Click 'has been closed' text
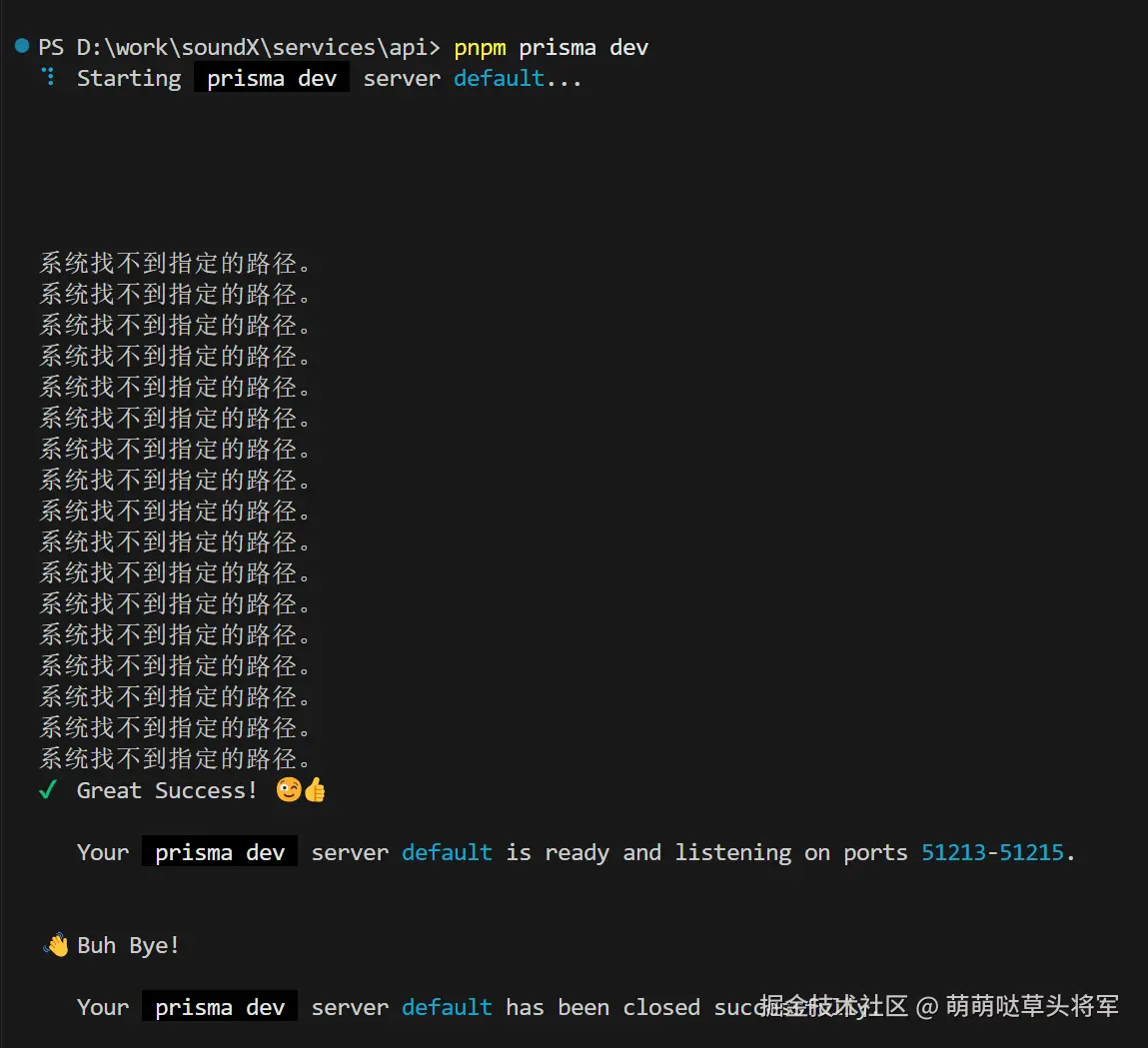This screenshot has height=1048, width=1148. click(x=603, y=1007)
